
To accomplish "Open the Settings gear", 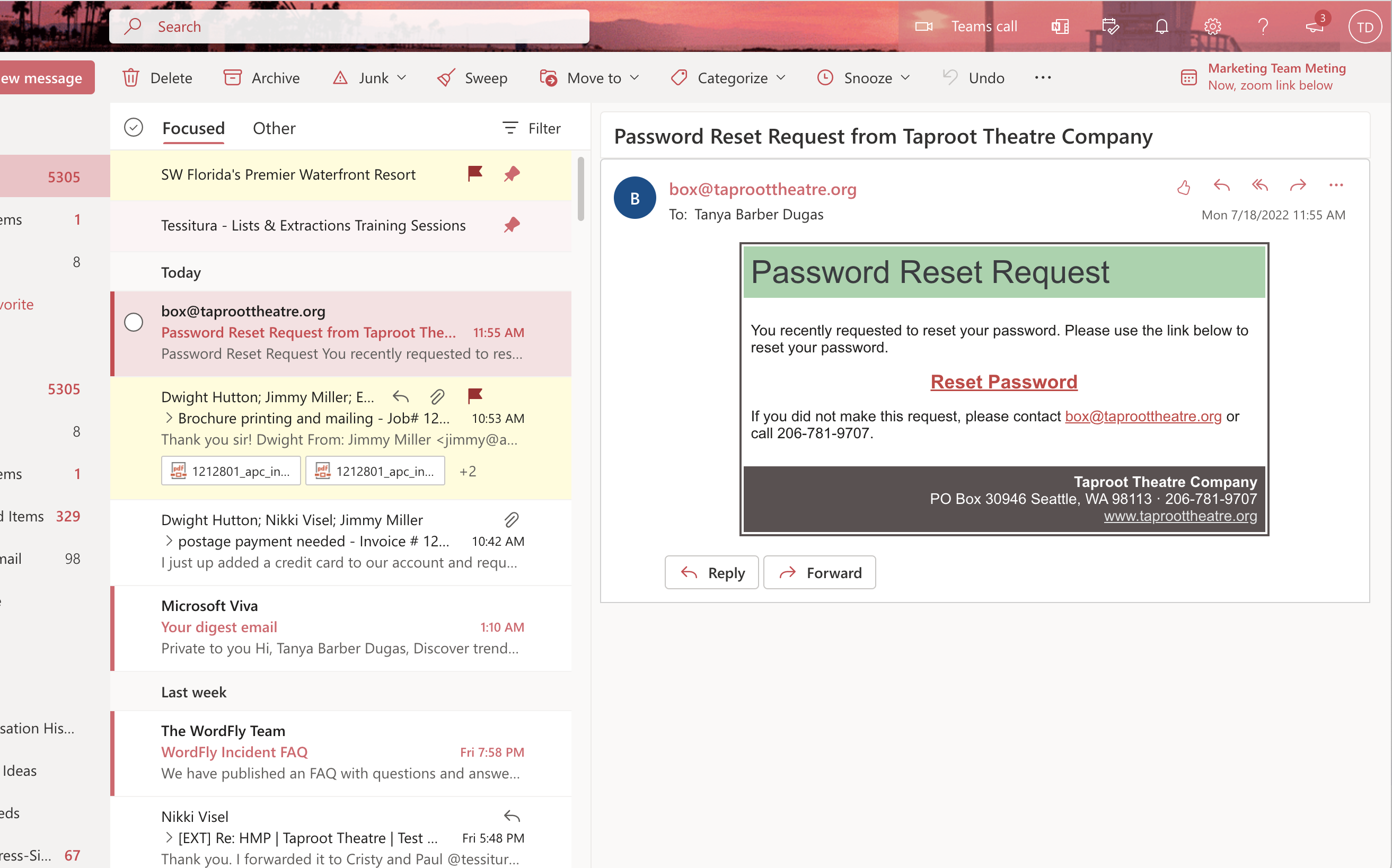I will pyautogui.click(x=1212, y=26).
